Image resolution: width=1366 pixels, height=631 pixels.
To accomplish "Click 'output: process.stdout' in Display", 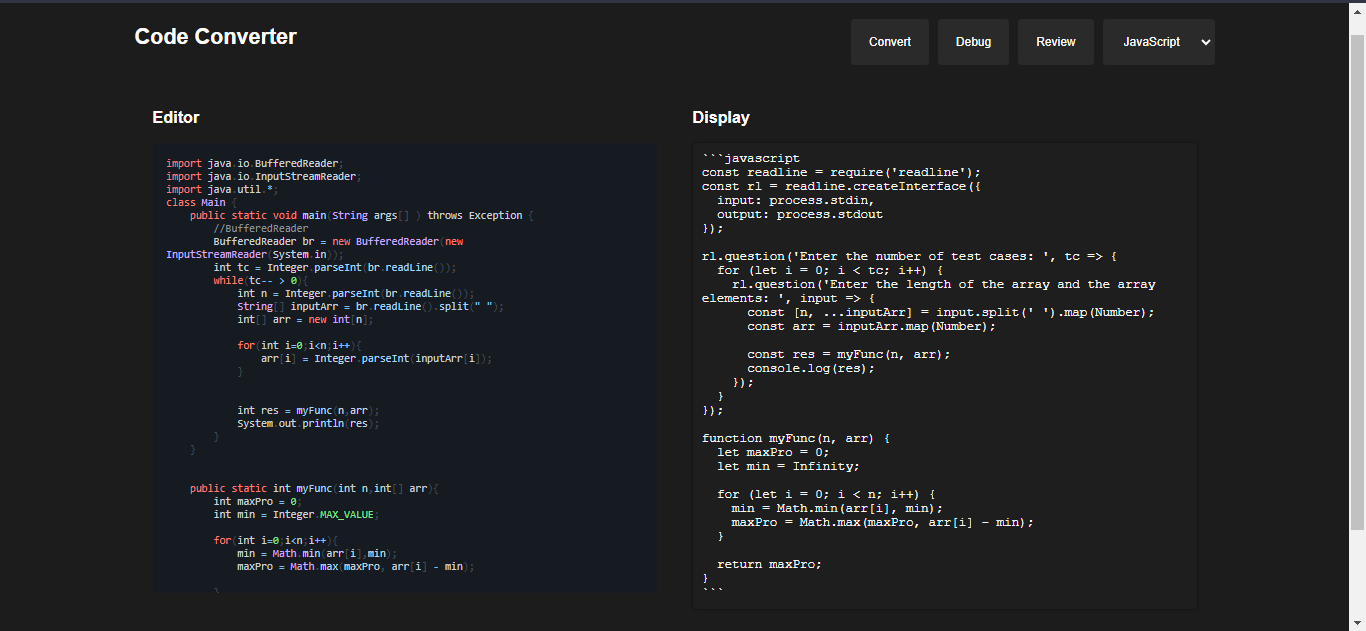I will (800, 214).
